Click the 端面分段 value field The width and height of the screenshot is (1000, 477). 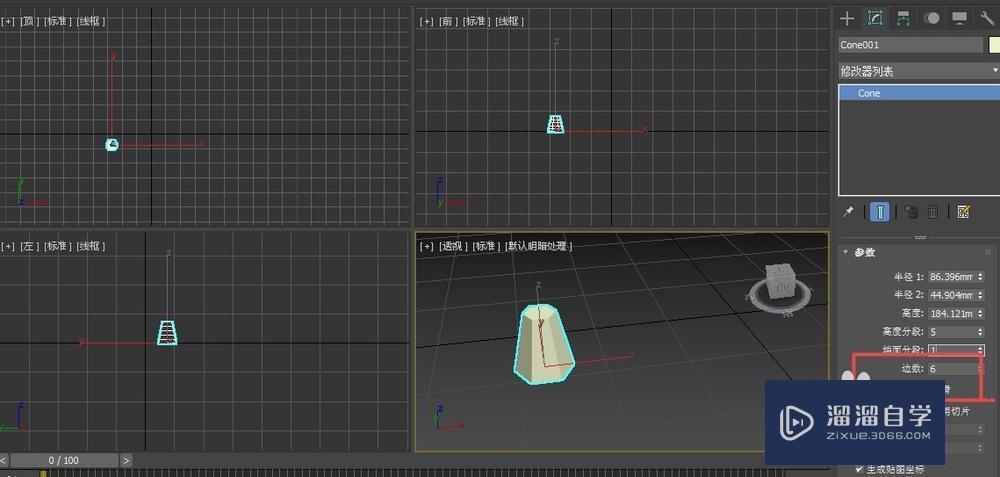952,350
